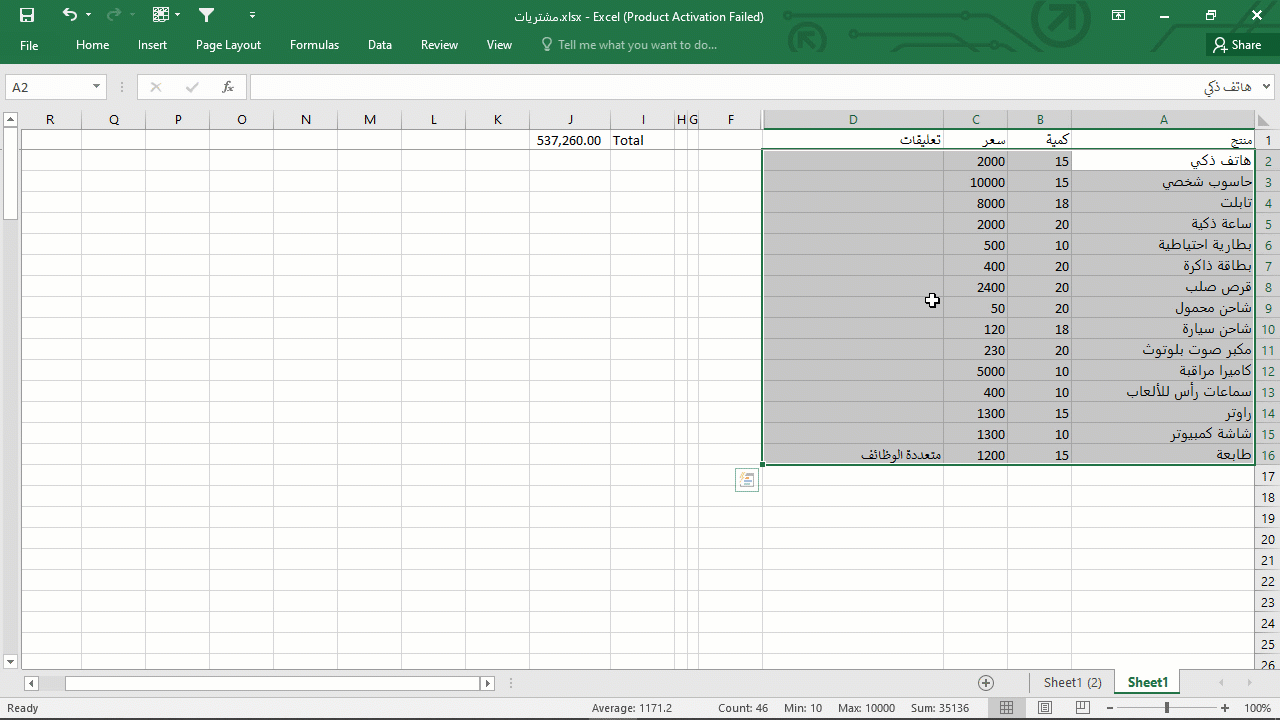Switch to the Sheet1 (2) worksheet tab
Image resolution: width=1280 pixels, height=720 pixels.
[1072, 683]
